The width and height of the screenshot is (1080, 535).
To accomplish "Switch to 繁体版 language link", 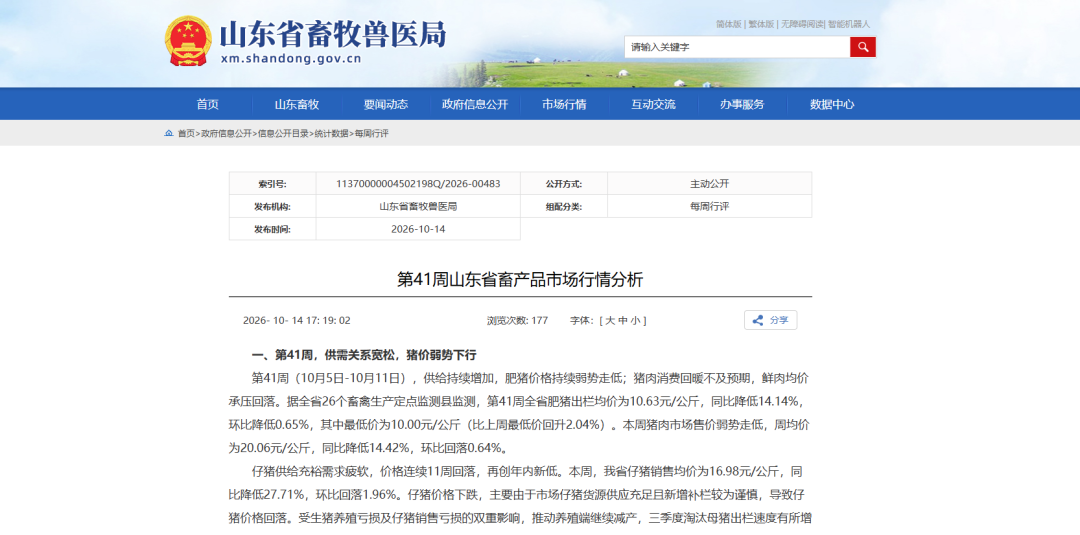I will tap(760, 24).
